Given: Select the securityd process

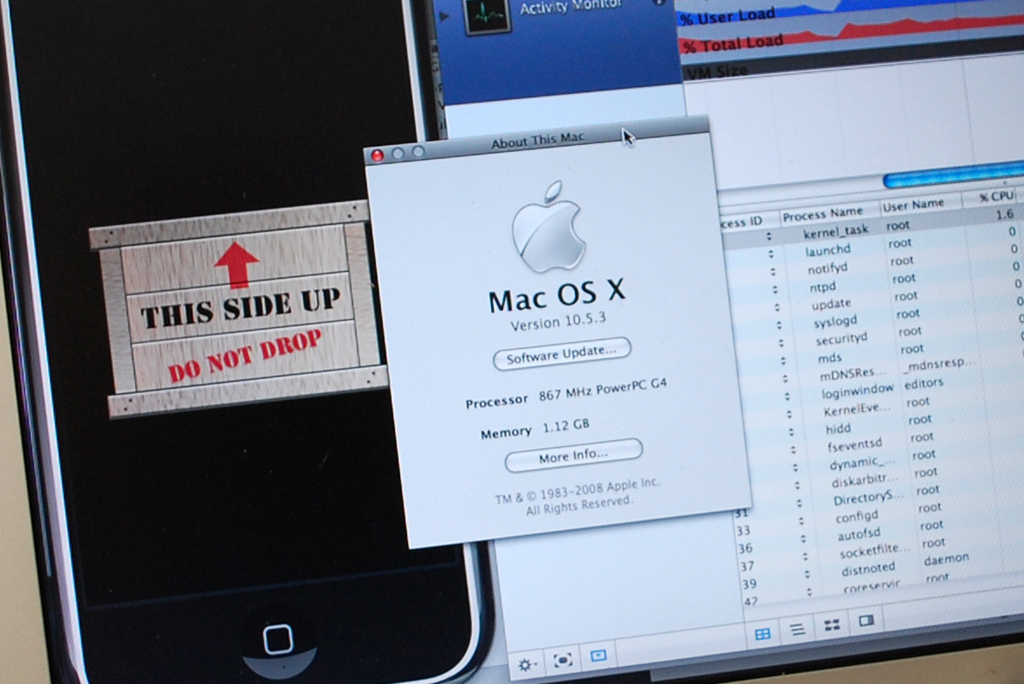Looking at the screenshot, I should [x=841, y=338].
